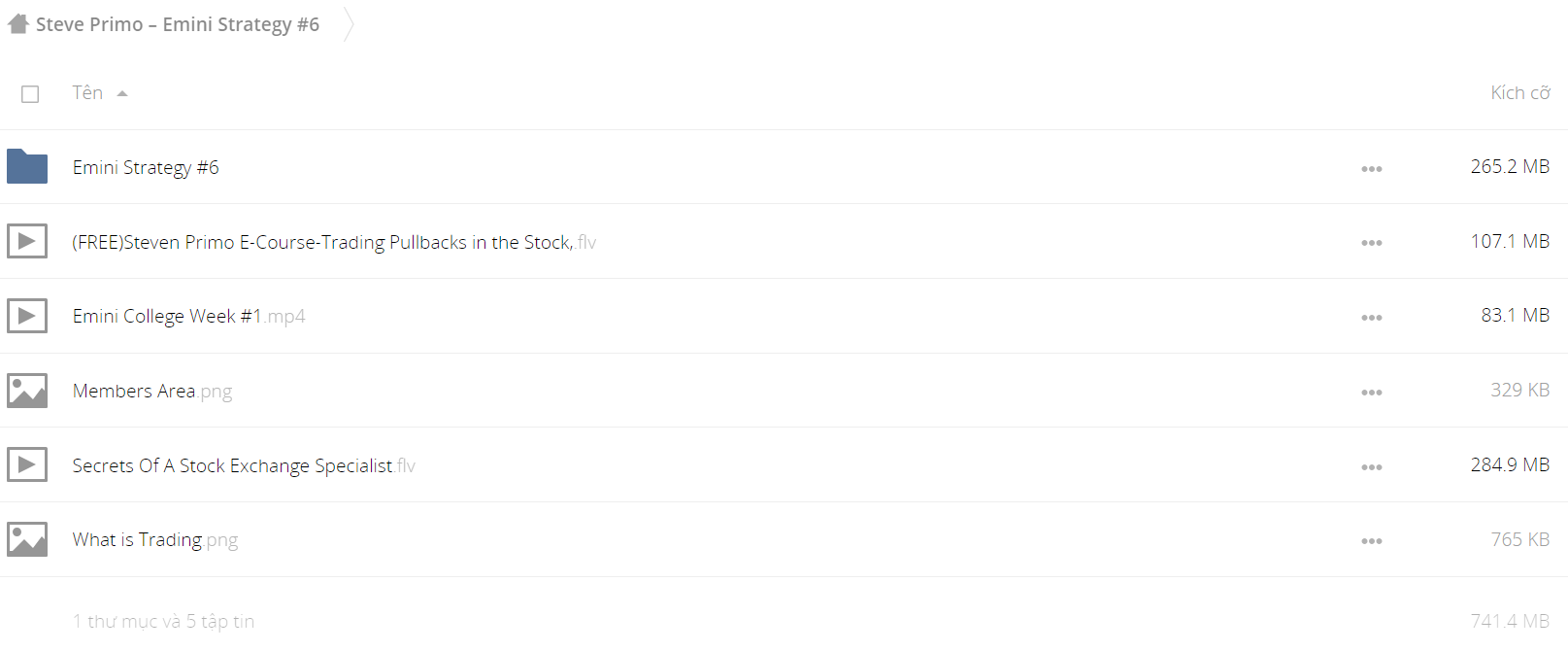
Task: Click image icon for Members Area png
Action: pyautogui.click(x=27, y=391)
